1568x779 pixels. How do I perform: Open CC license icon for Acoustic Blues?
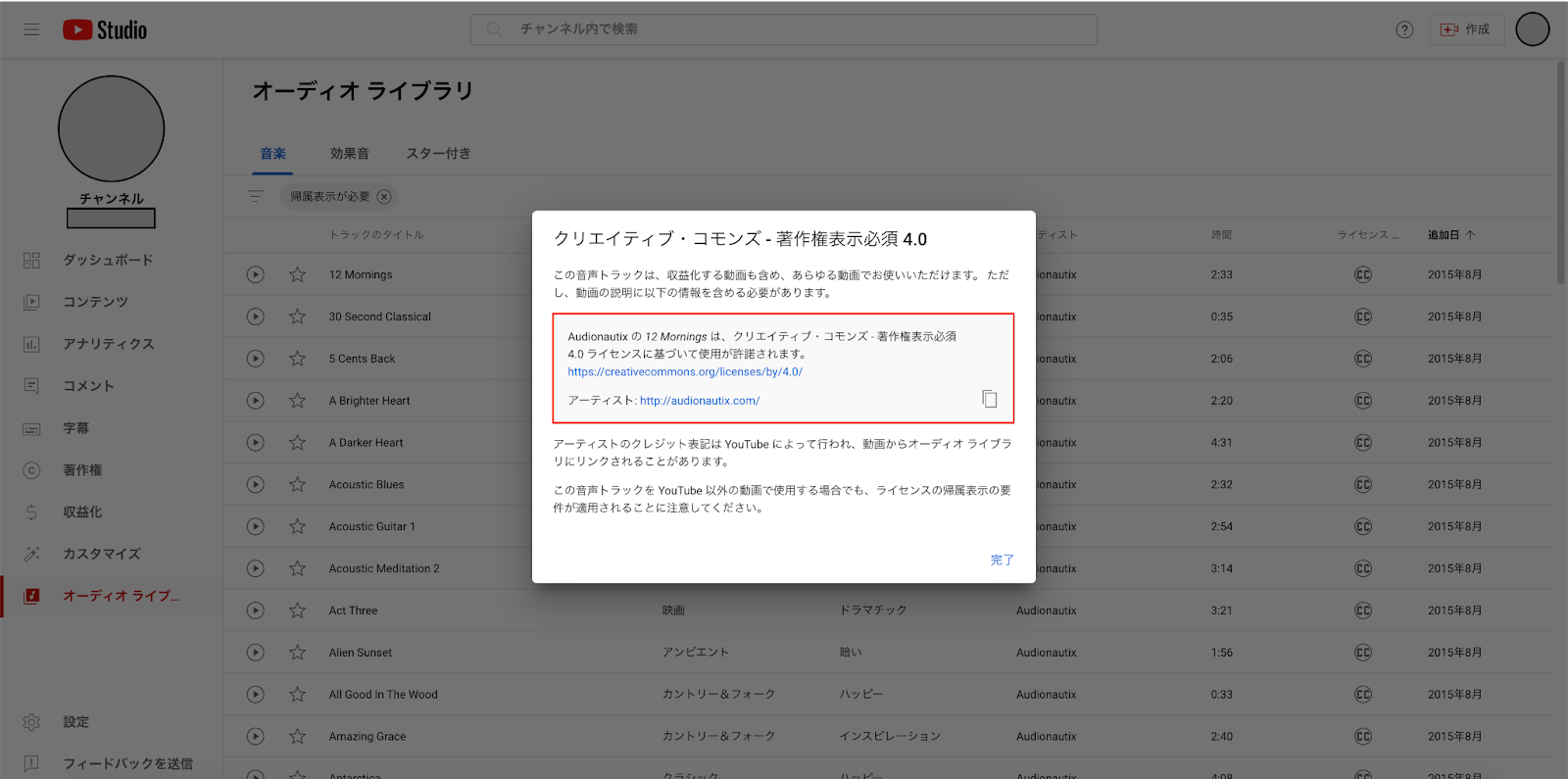tap(1362, 484)
